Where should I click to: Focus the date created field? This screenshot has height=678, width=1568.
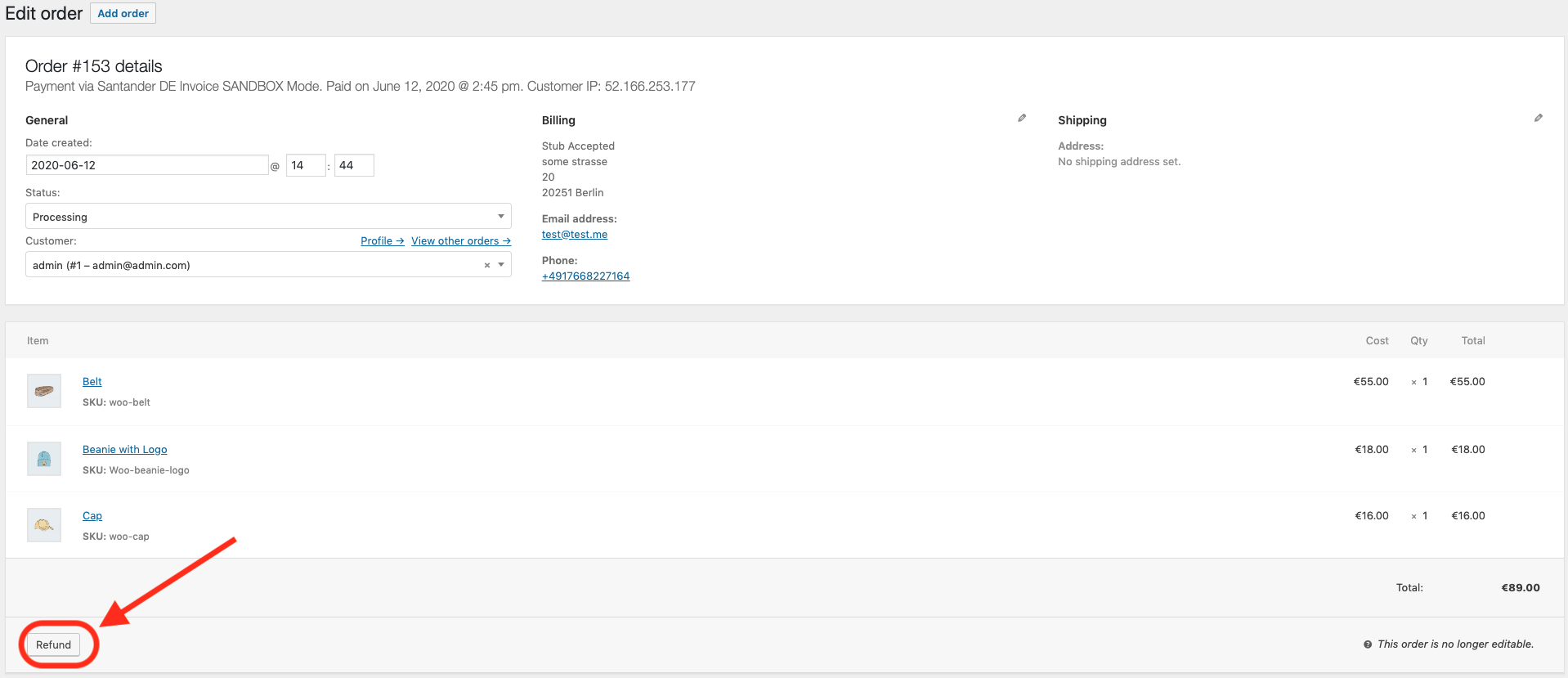tap(147, 165)
